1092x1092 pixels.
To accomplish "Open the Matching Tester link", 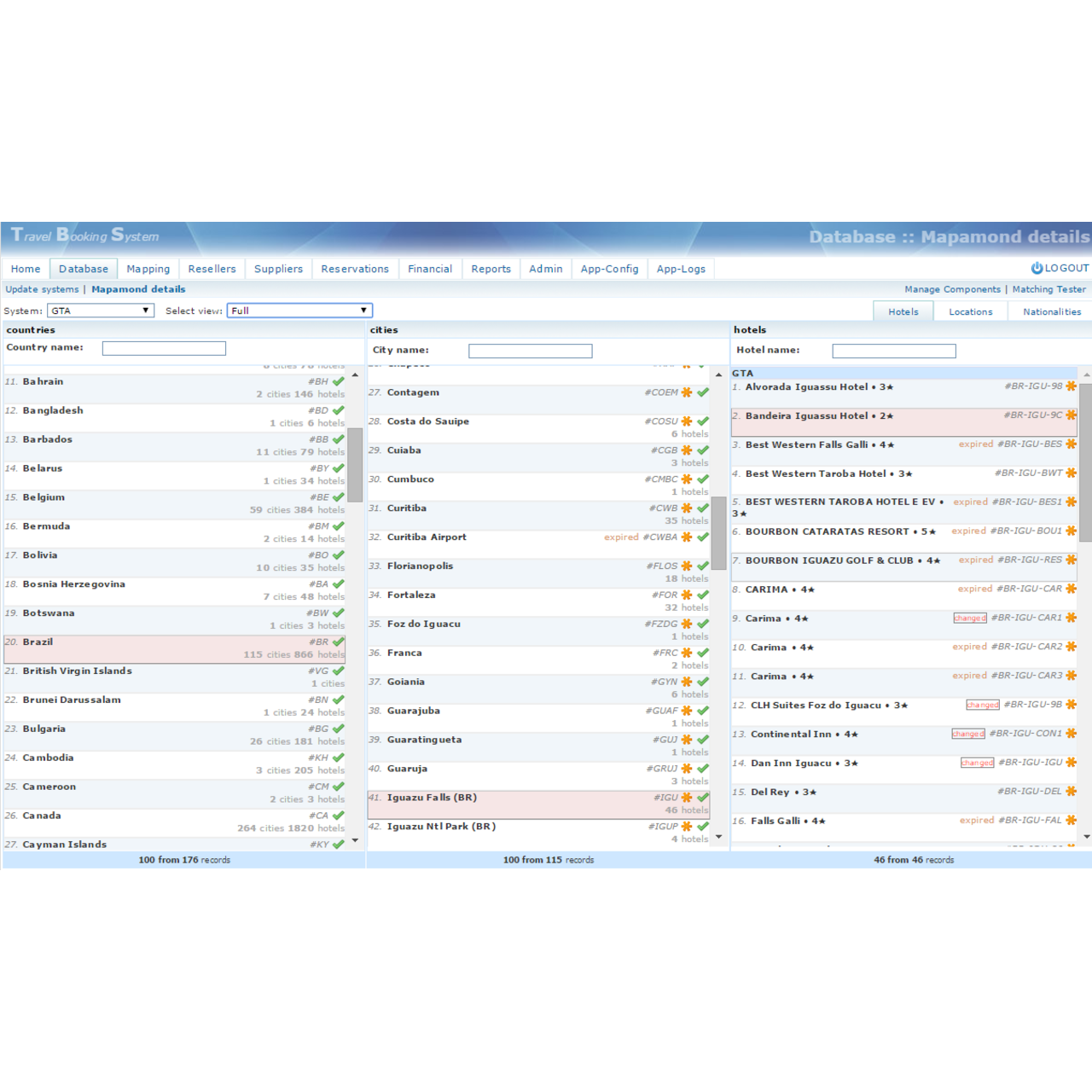I will (1048, 289).
